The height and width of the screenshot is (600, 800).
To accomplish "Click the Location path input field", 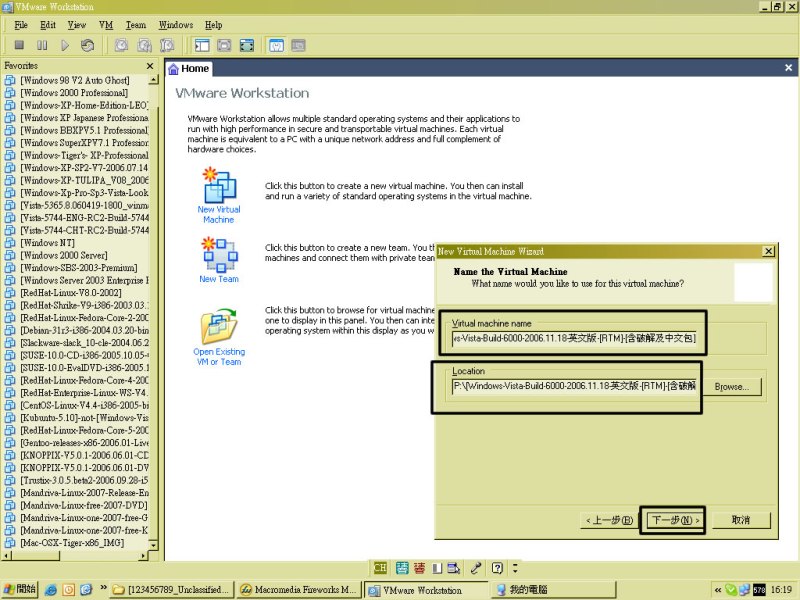I will pyautogui.click(x=574, y=386).
